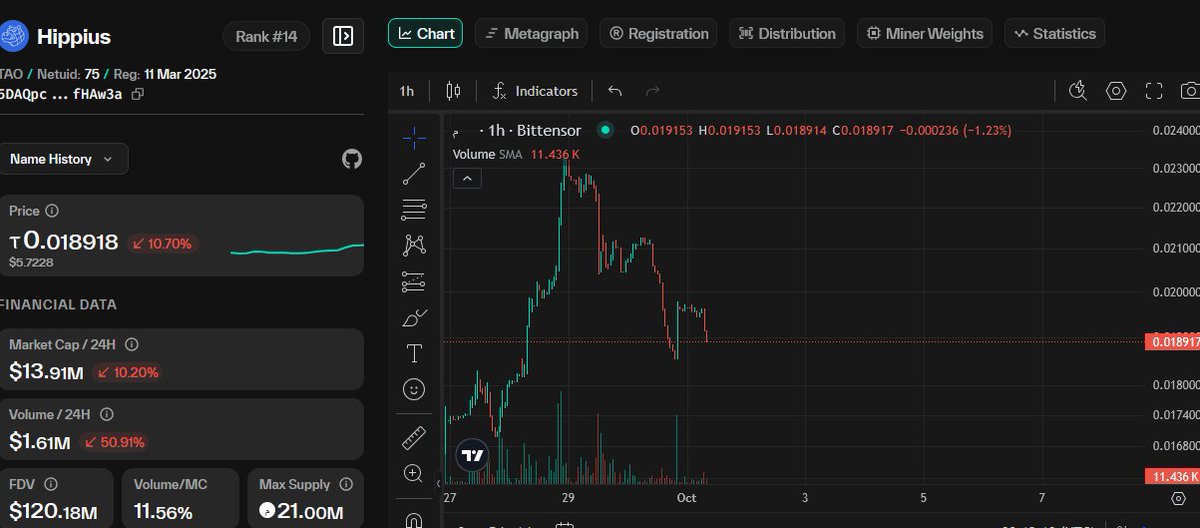Viewport: 1200px width, 528px height.
Task: Click the Rank #14 badge
Action: click(x=266, y=37)
